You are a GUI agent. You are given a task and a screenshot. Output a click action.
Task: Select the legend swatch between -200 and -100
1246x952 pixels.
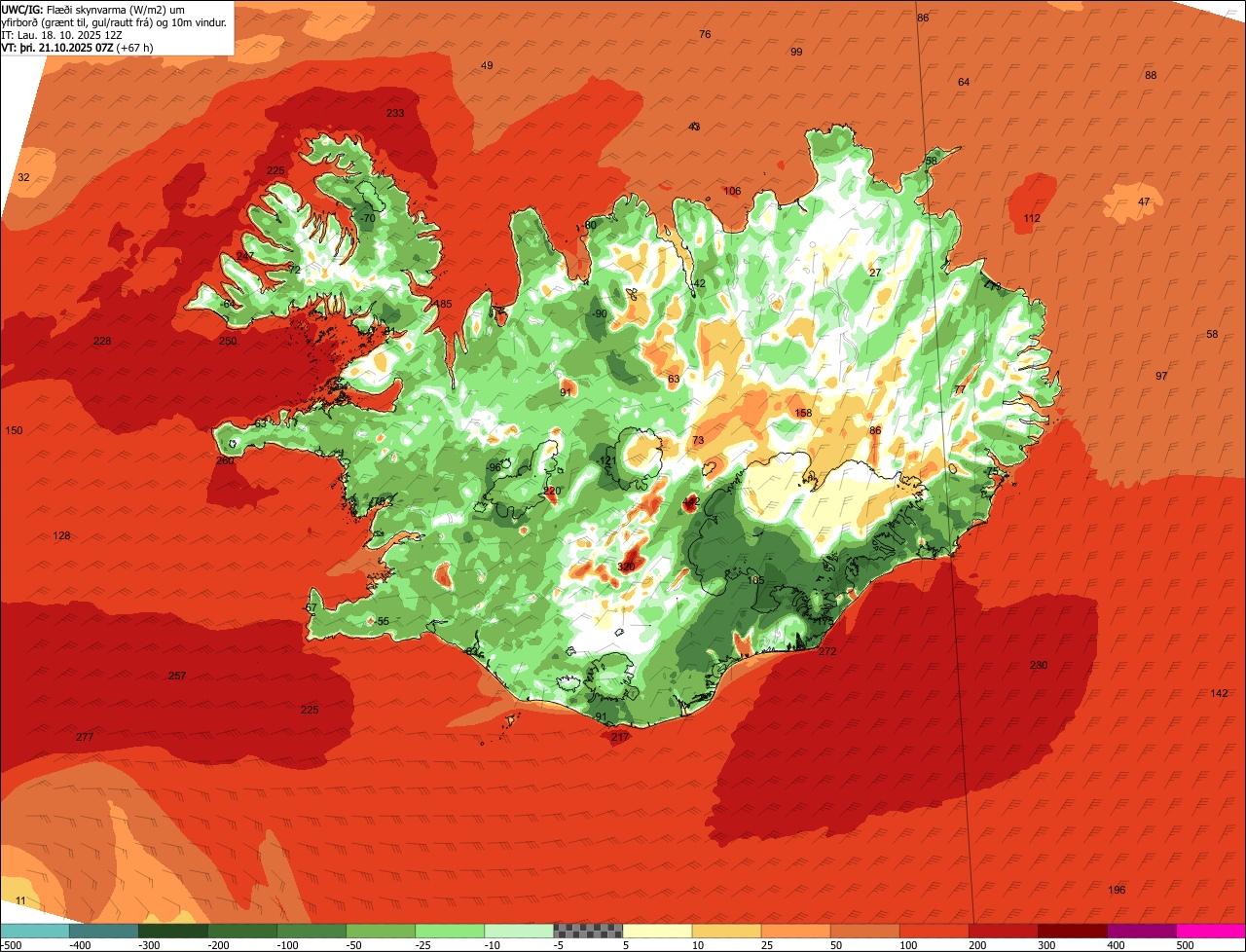point(242,931)
